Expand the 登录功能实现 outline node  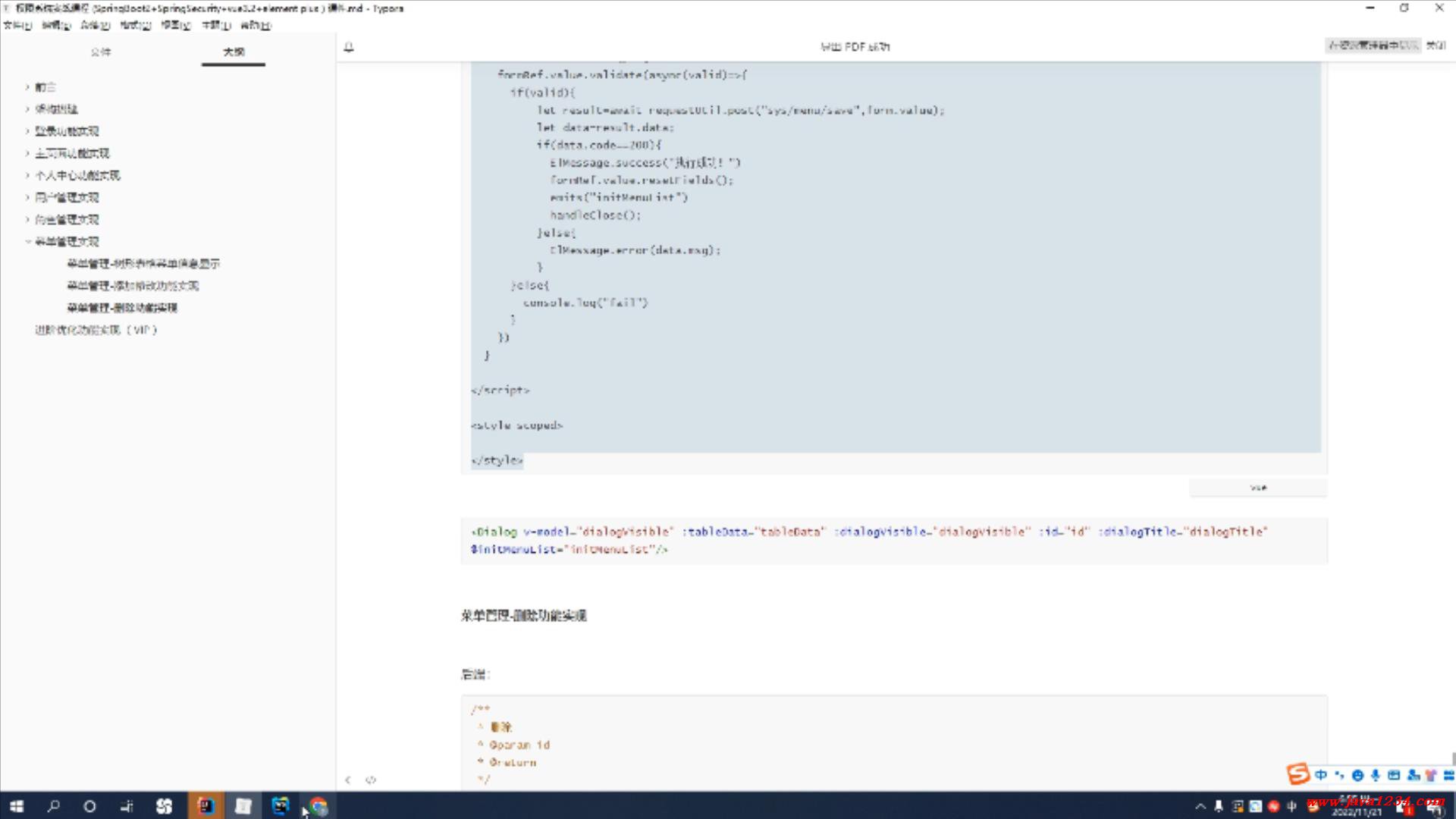(27, 131)
